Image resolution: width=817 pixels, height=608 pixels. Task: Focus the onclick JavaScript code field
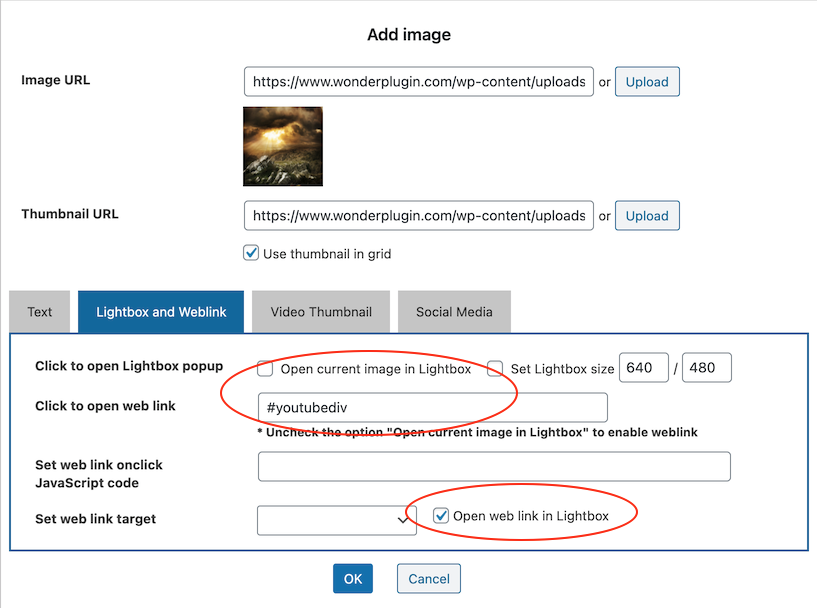(x=494, y=466)
